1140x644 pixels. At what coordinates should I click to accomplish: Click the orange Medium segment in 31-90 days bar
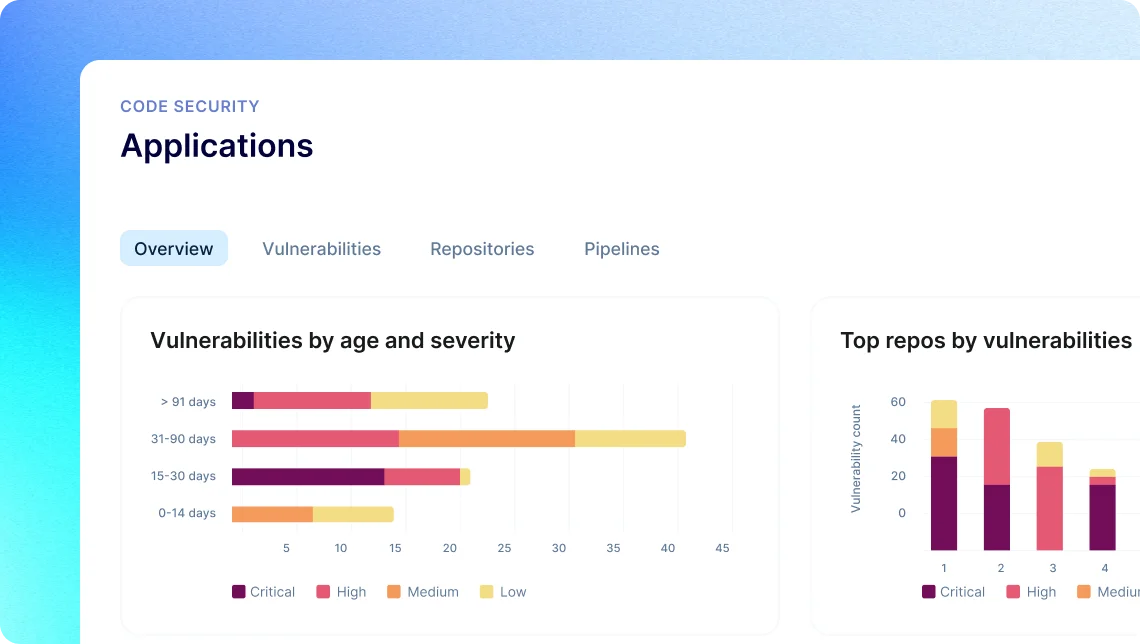click(x=487, y=438)
